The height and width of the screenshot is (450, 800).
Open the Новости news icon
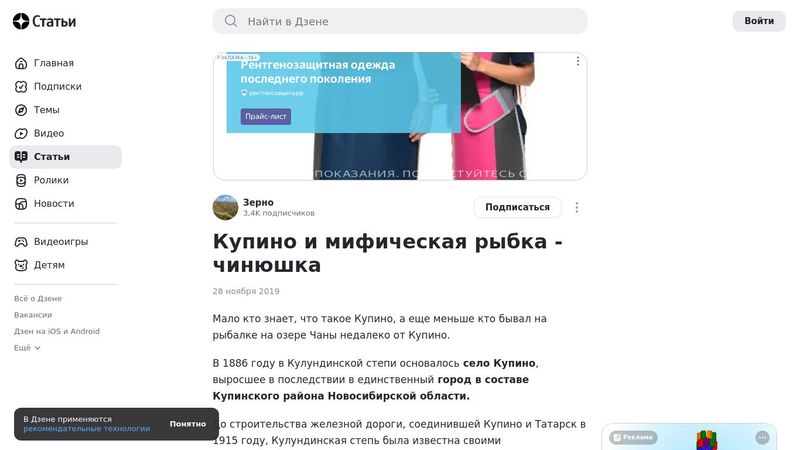[21, 204]
